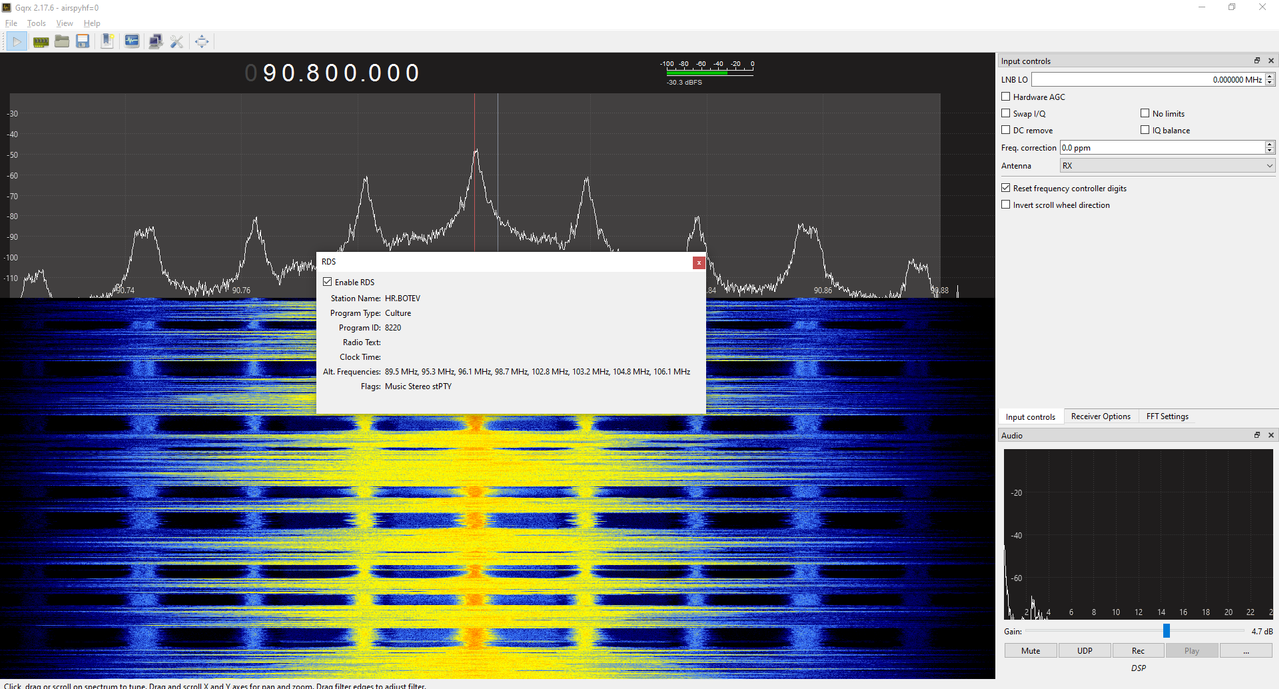Image resolution: width=1279 pixels, height=689 pixels.
Task: Click the save settings floppy icon
Action: (x=83, y=41)
